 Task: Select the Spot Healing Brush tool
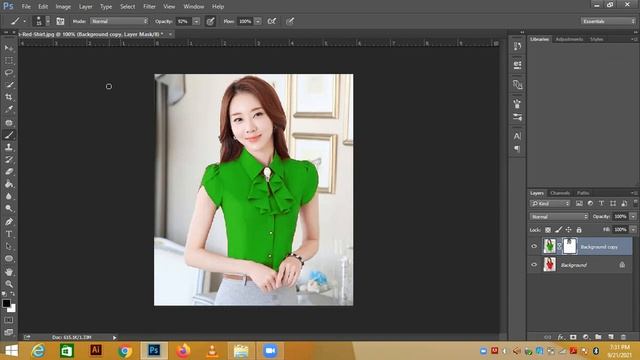(x=9, y=122)
